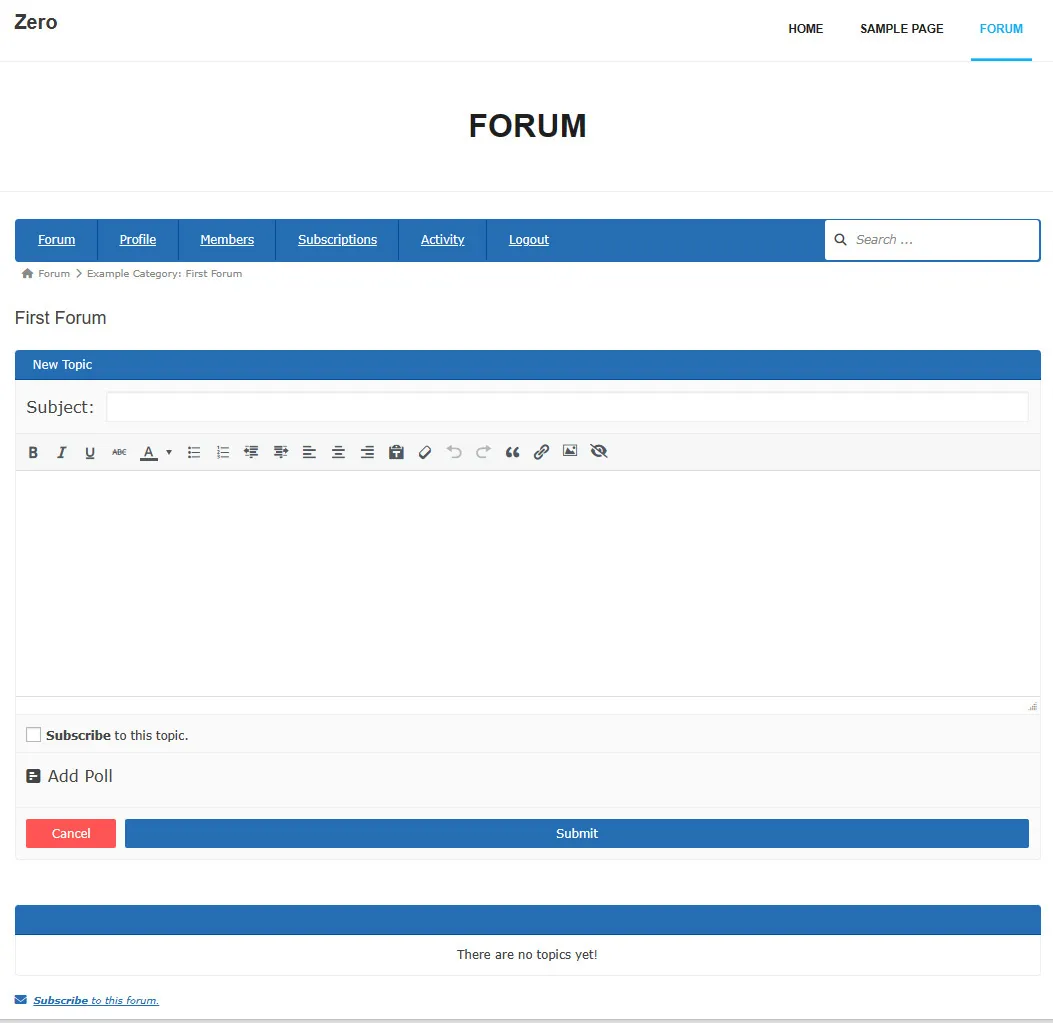The image size is (1053, 1023).
Task: Click the strikethrough ABC icon
Action: tap(119, 452)
